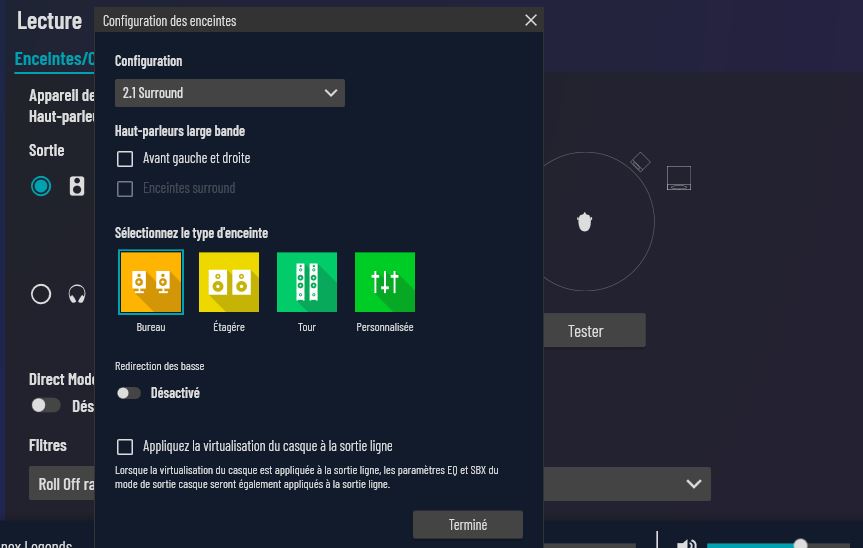Close the Configuration des enceintes dialog
Viewport: 863px width, 548px height.
531,20
